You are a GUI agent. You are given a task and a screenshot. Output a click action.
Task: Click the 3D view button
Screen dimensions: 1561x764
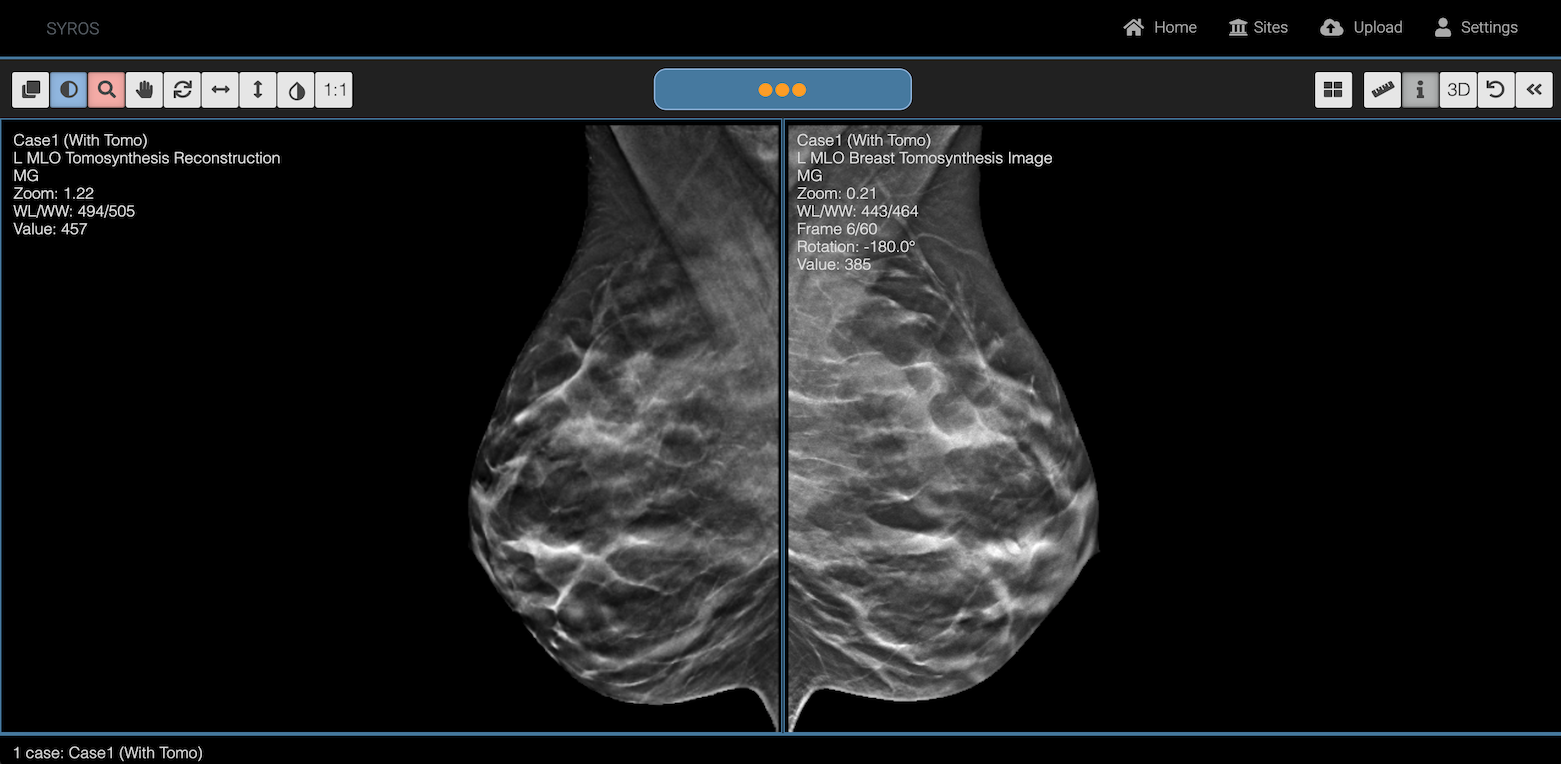tap(1458, 90)
